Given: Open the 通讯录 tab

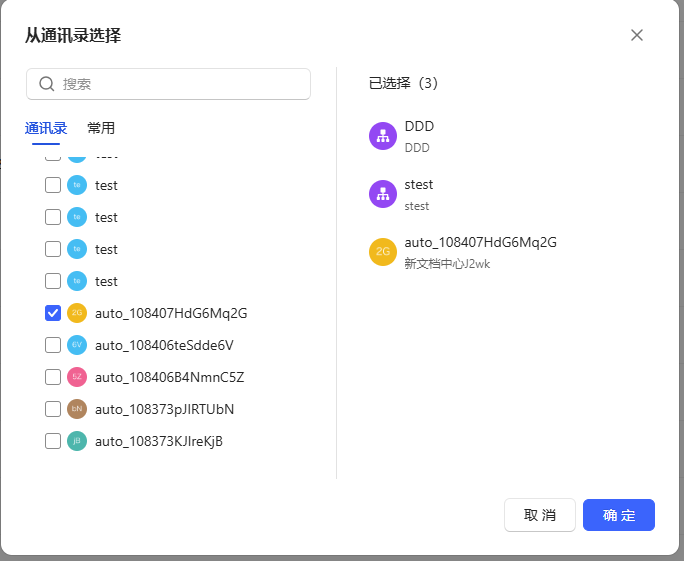Looking at the screenshot, I should (46, 128).
